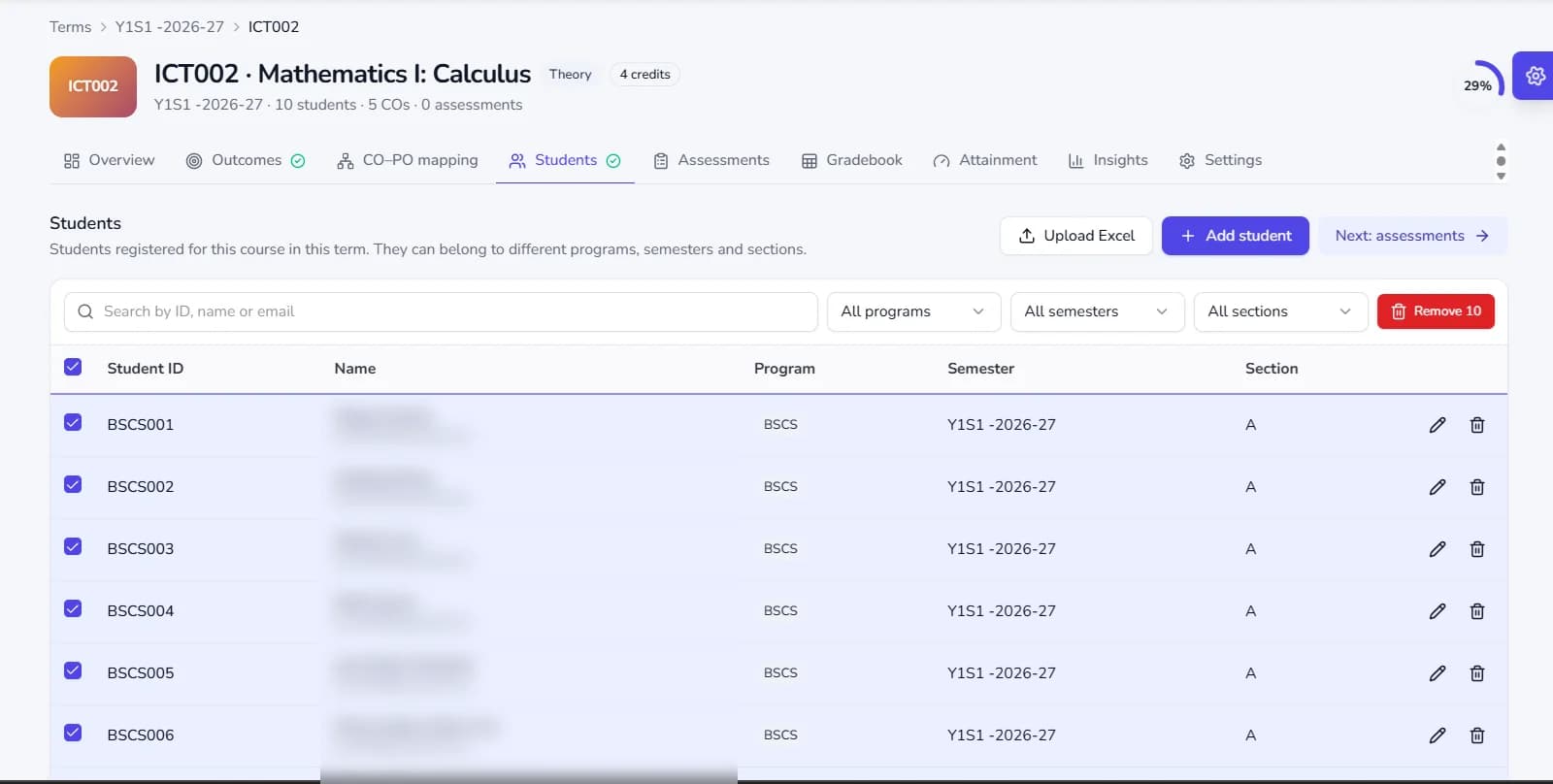Open the Attainment tab
Image resolution: width=1553 pixels, height=784 pixels.
(x=985, y=160)
